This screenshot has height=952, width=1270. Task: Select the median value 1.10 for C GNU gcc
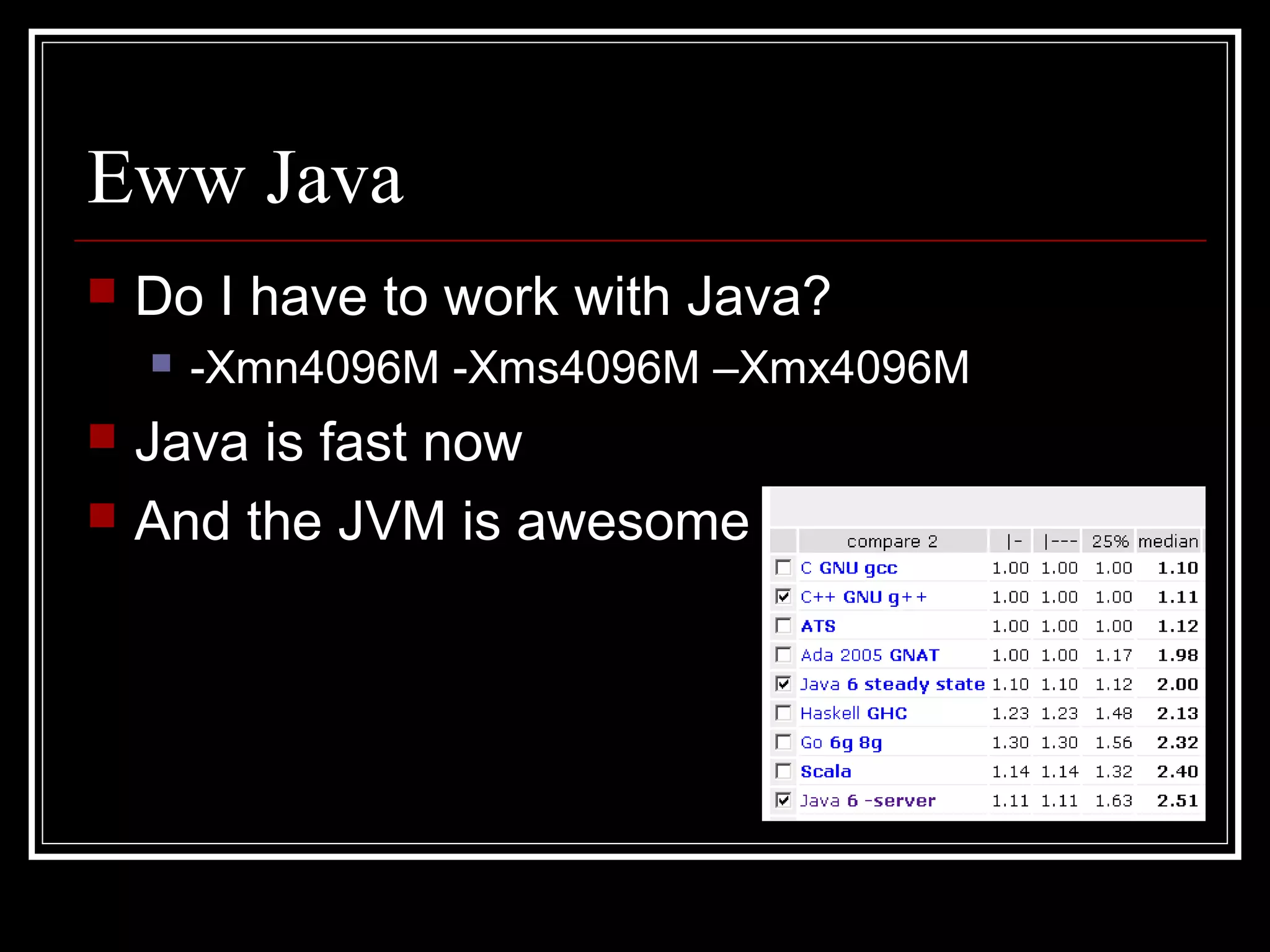[1178, 568]
